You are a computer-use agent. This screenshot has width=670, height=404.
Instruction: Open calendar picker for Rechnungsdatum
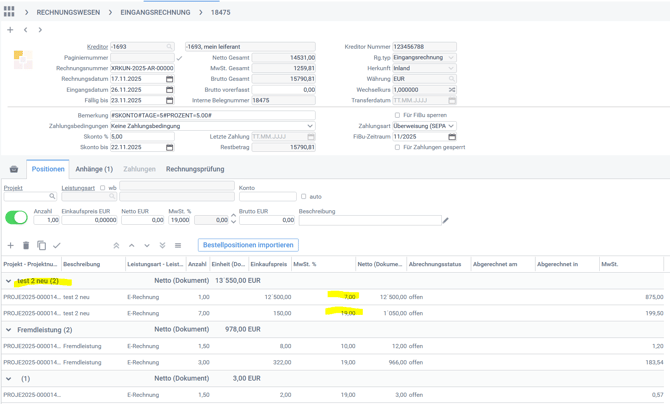[169, 79]
